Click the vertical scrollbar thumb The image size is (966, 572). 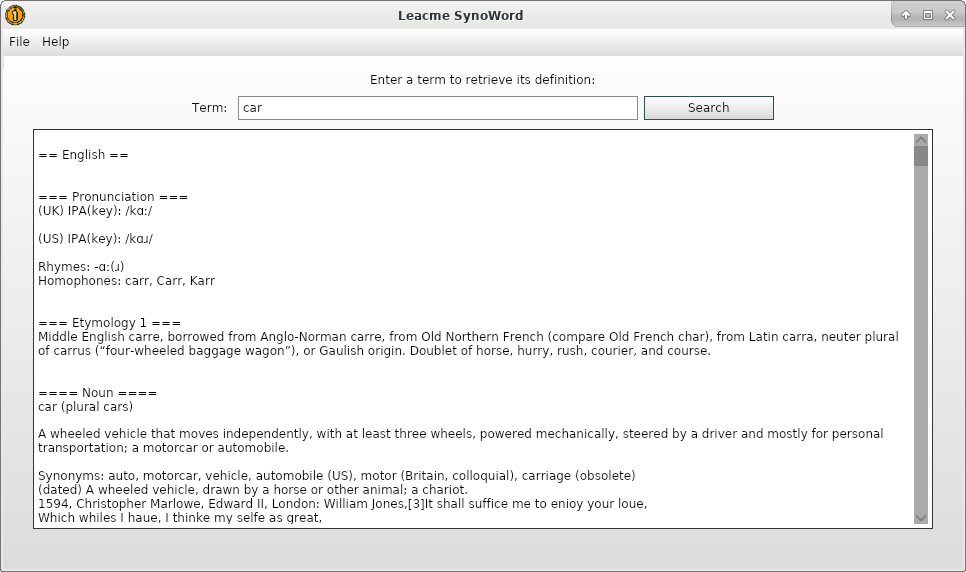pyautogui.click(x=921, y=156)
